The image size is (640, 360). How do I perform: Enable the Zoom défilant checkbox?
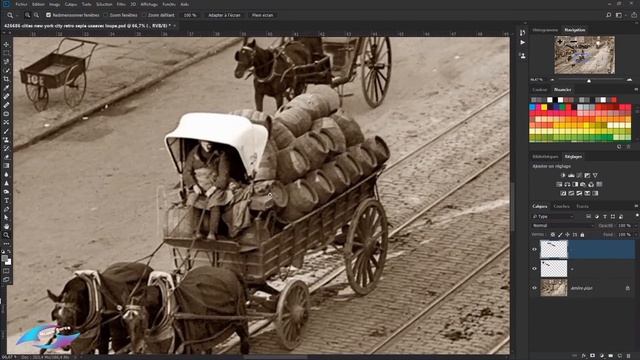(x=144, y=15)
